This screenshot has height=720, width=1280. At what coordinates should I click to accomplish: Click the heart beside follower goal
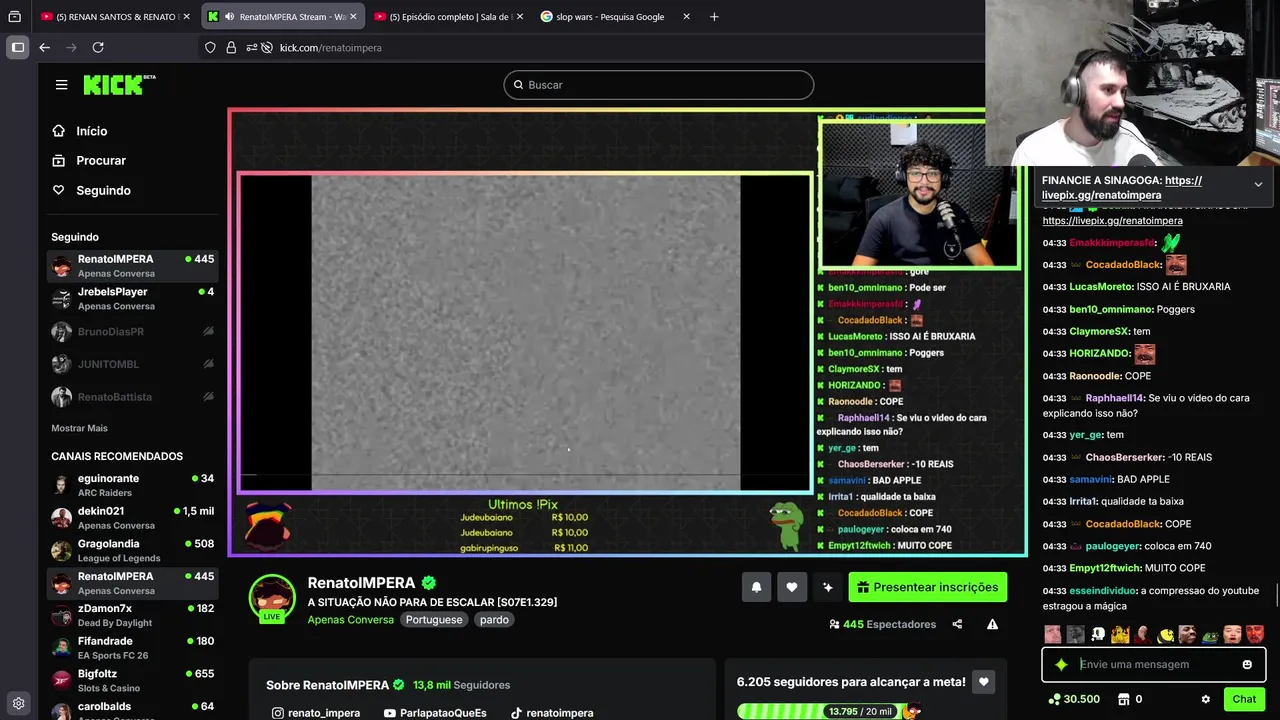coord(983,682)
